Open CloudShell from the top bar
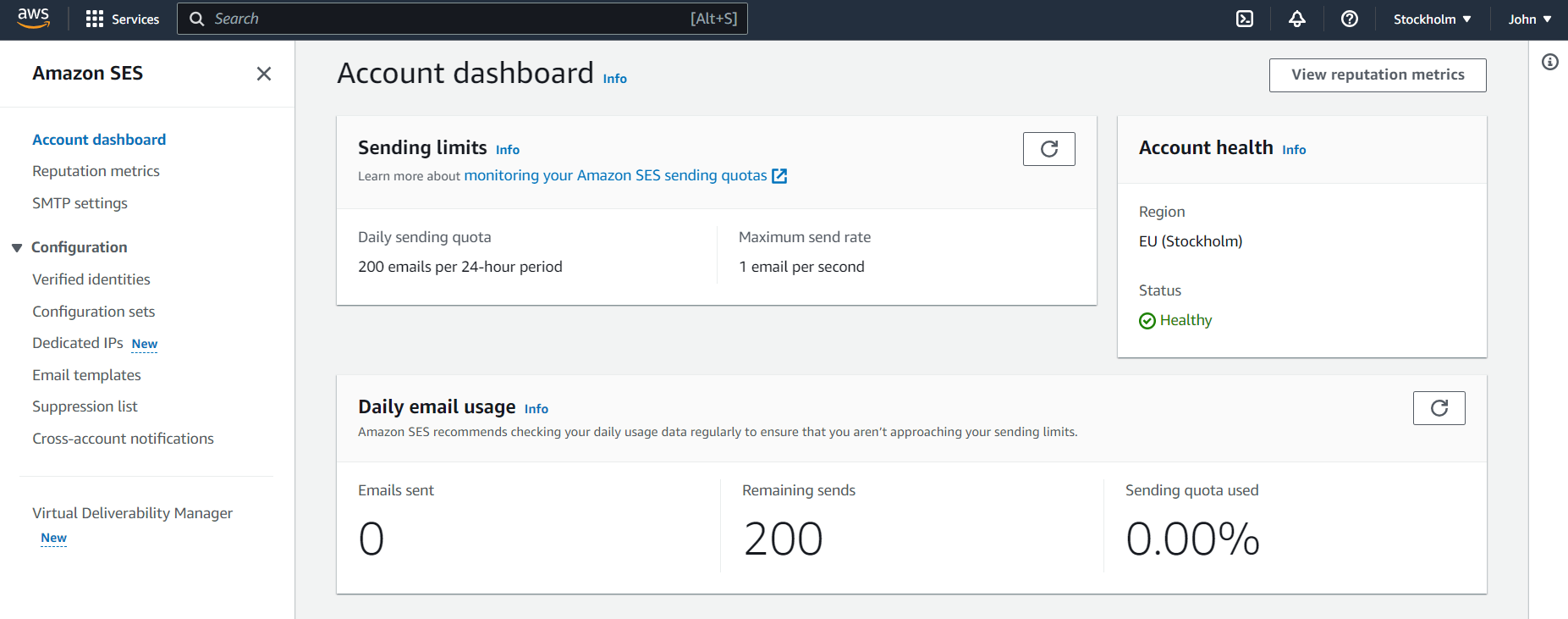The image size is (1568, 619). 1245,19
